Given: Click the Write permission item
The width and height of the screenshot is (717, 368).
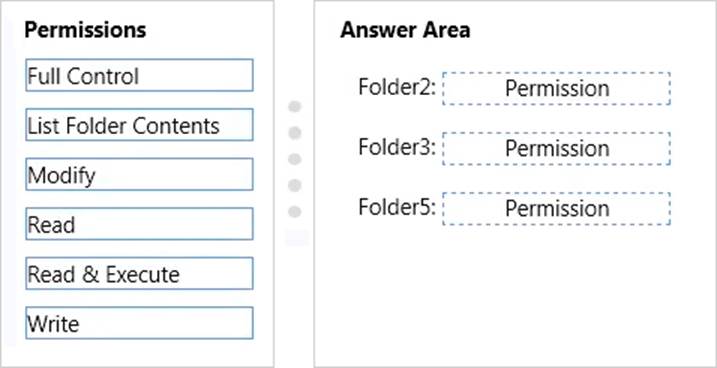Looking at the screenshot, I should pos(139,323).
